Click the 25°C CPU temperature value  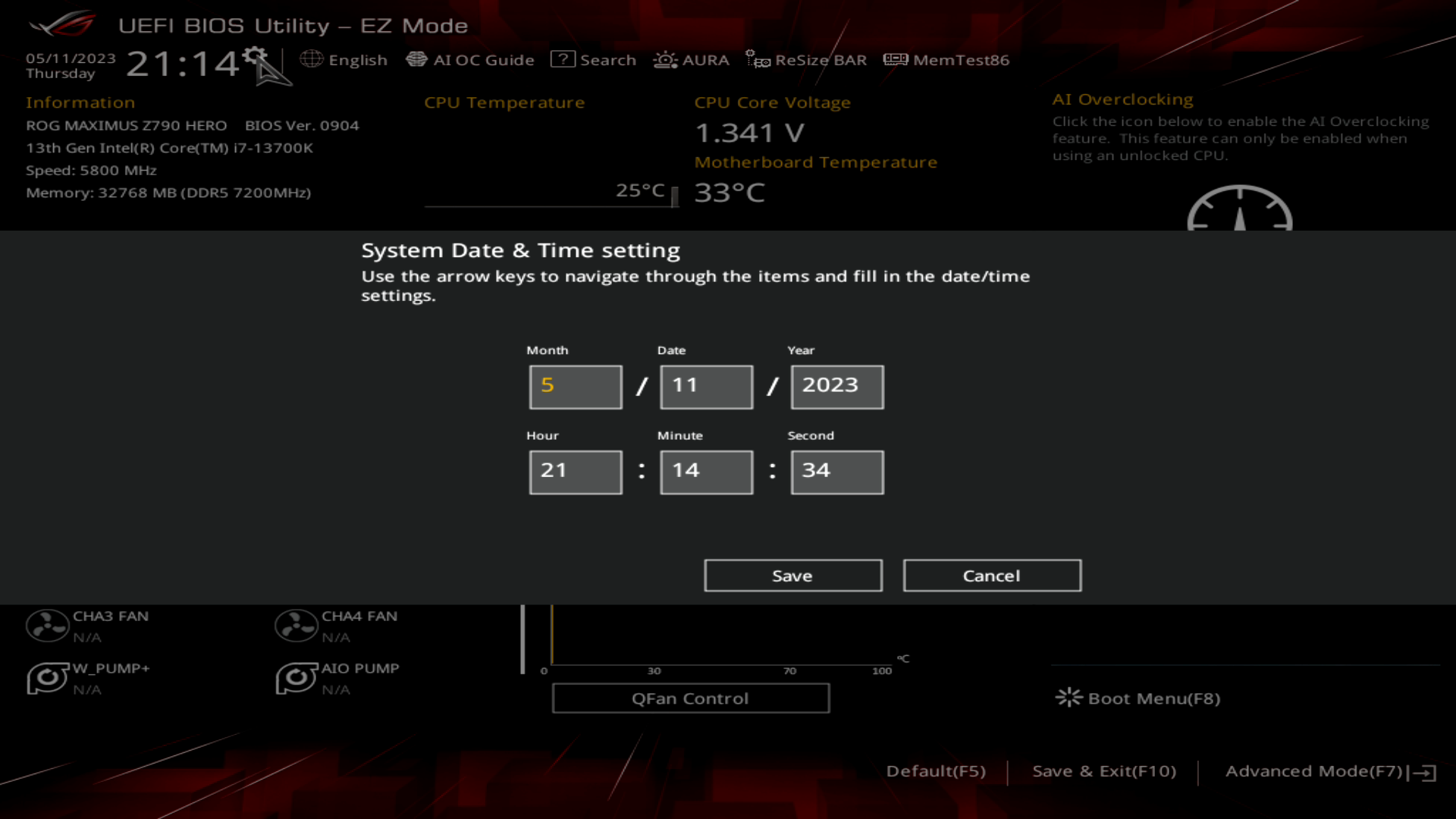coord(640,190)
